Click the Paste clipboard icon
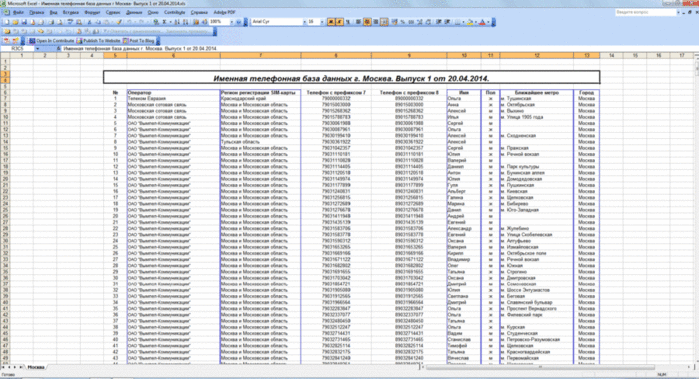This screenshot has width=699, height=379. (x=106, y=22)
